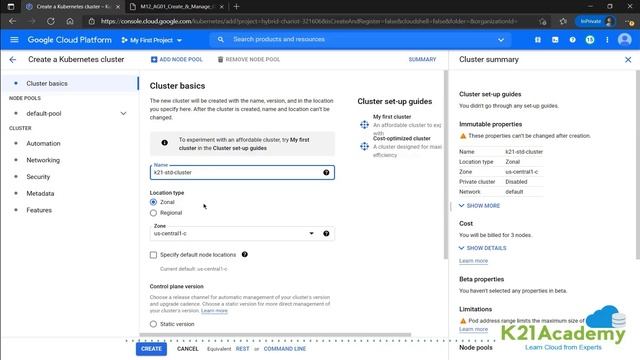640x360 pixels.
Task: Open the REST equivalent link
Action: (242, 349)
